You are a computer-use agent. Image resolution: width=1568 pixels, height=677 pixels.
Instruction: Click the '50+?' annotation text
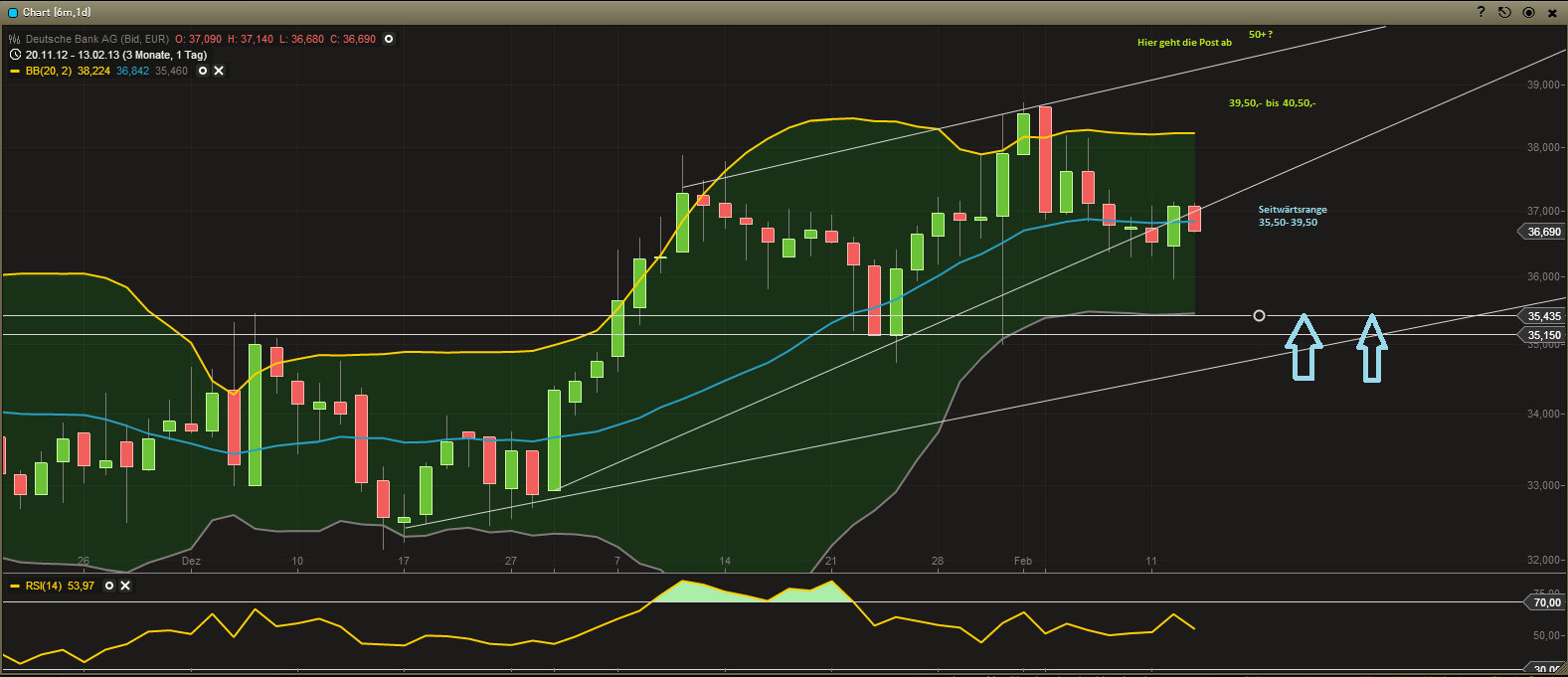coord(1261,34)
